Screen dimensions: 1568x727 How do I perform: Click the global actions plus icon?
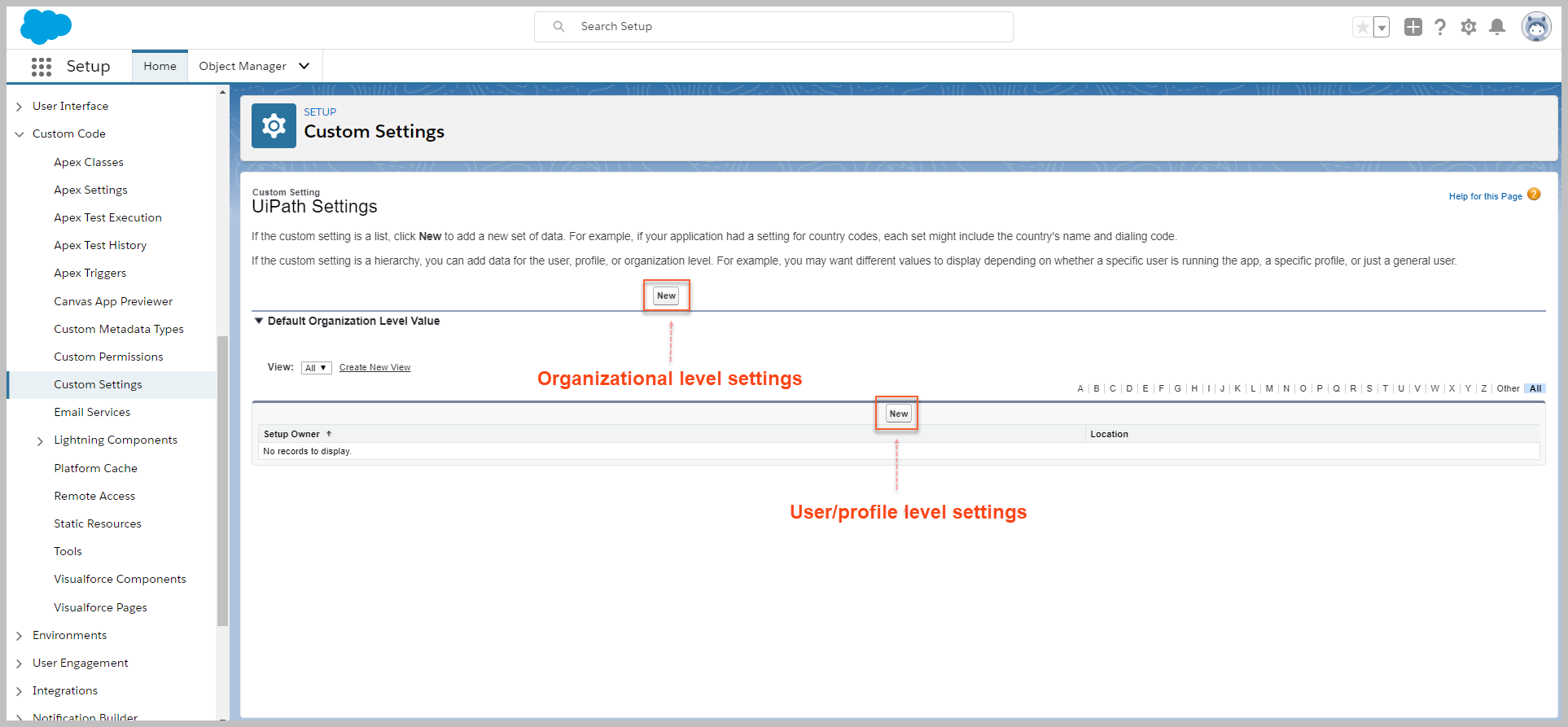click(x=1413, y=27)
